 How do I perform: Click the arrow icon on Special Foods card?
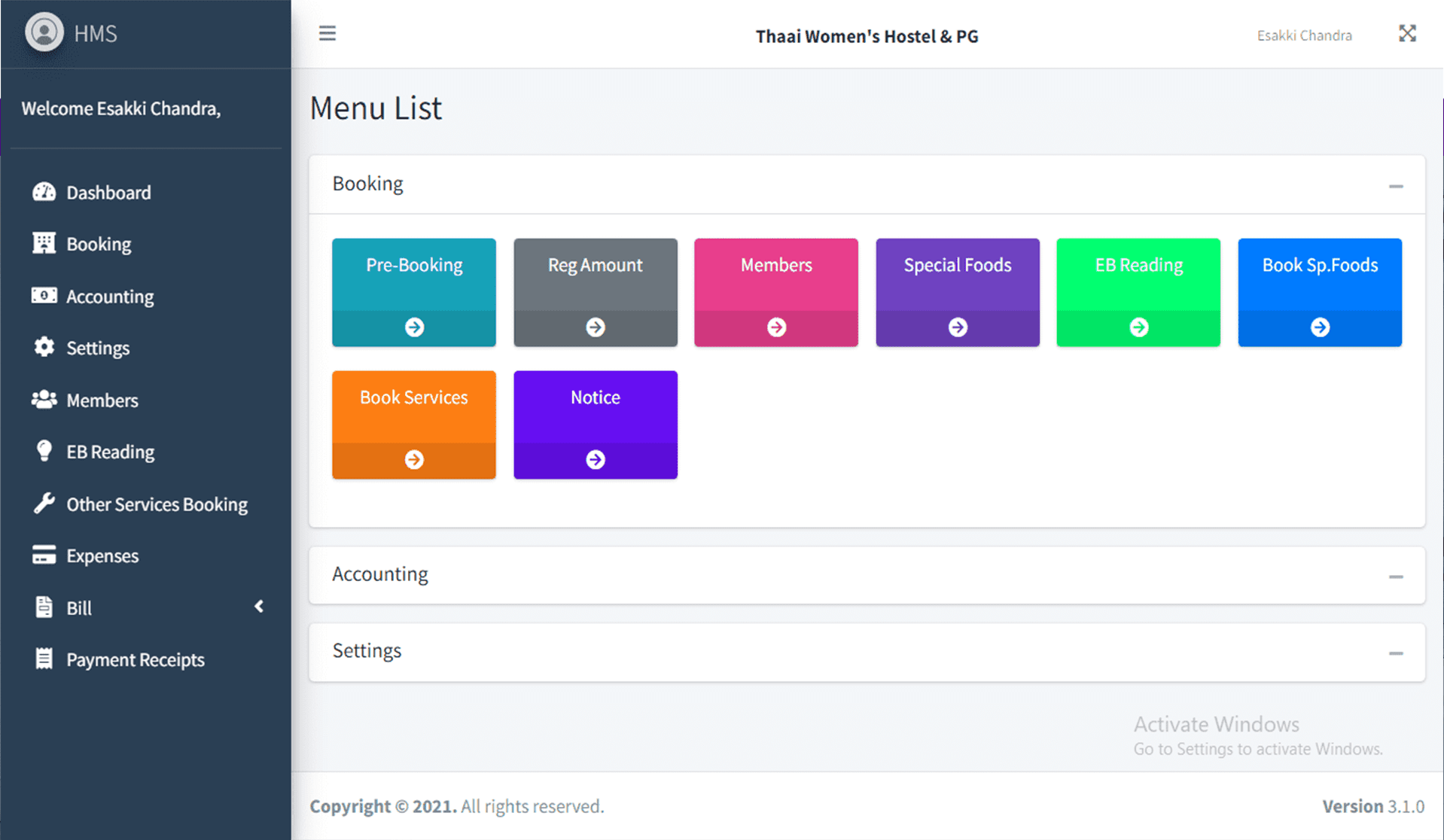click(x=958, y=327)
